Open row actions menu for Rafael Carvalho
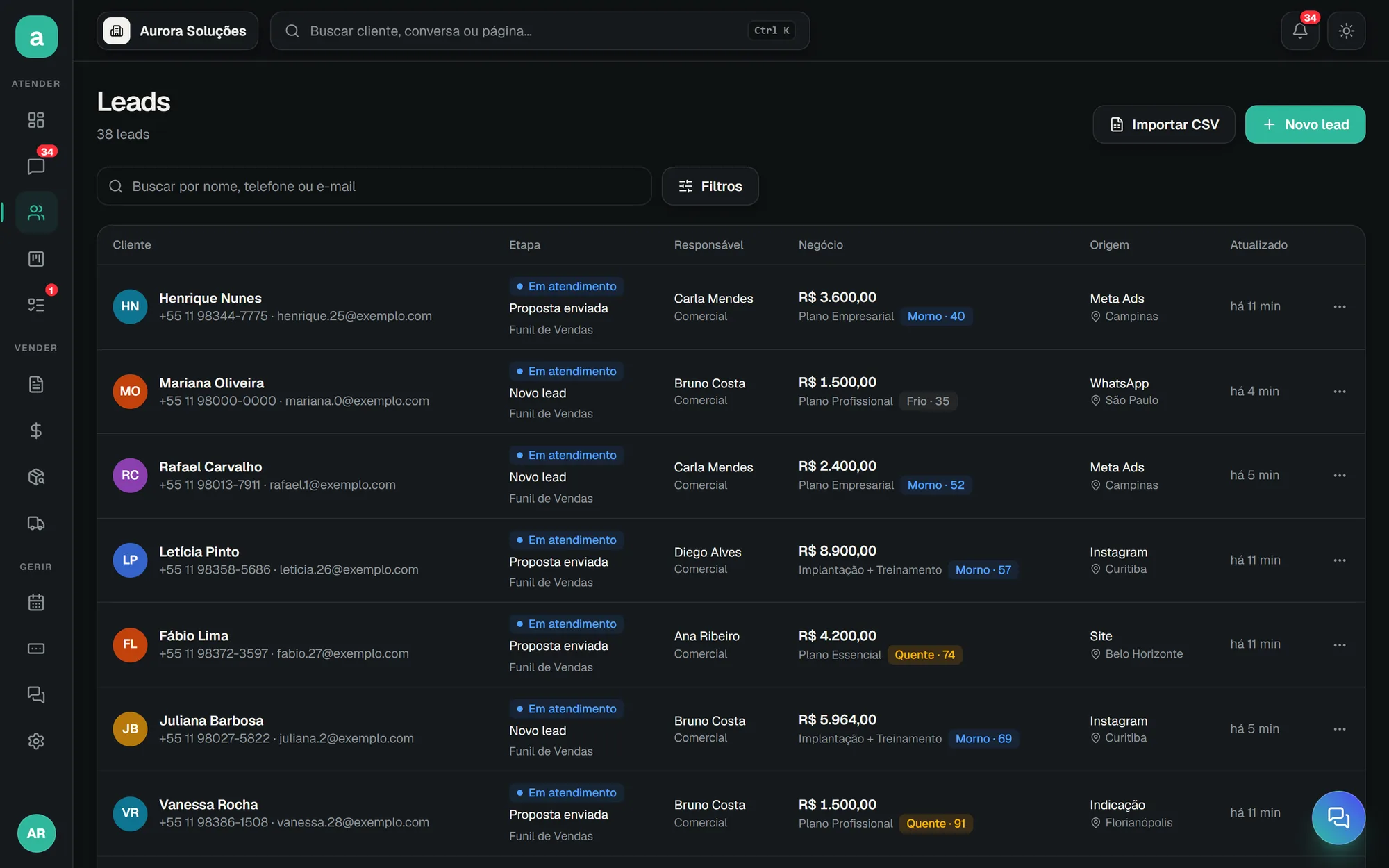 point(1340,476)
